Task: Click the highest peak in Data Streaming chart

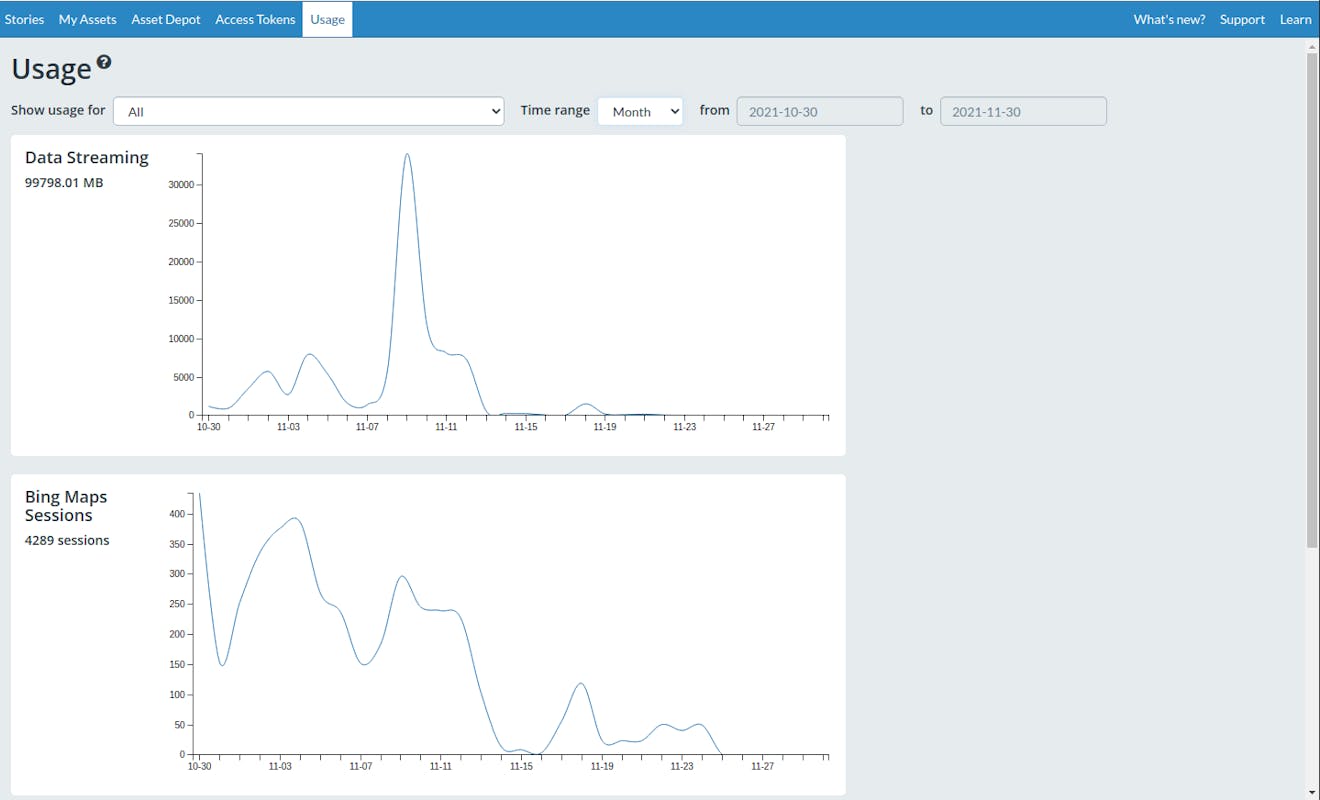Action: click(x=407, y=155)
